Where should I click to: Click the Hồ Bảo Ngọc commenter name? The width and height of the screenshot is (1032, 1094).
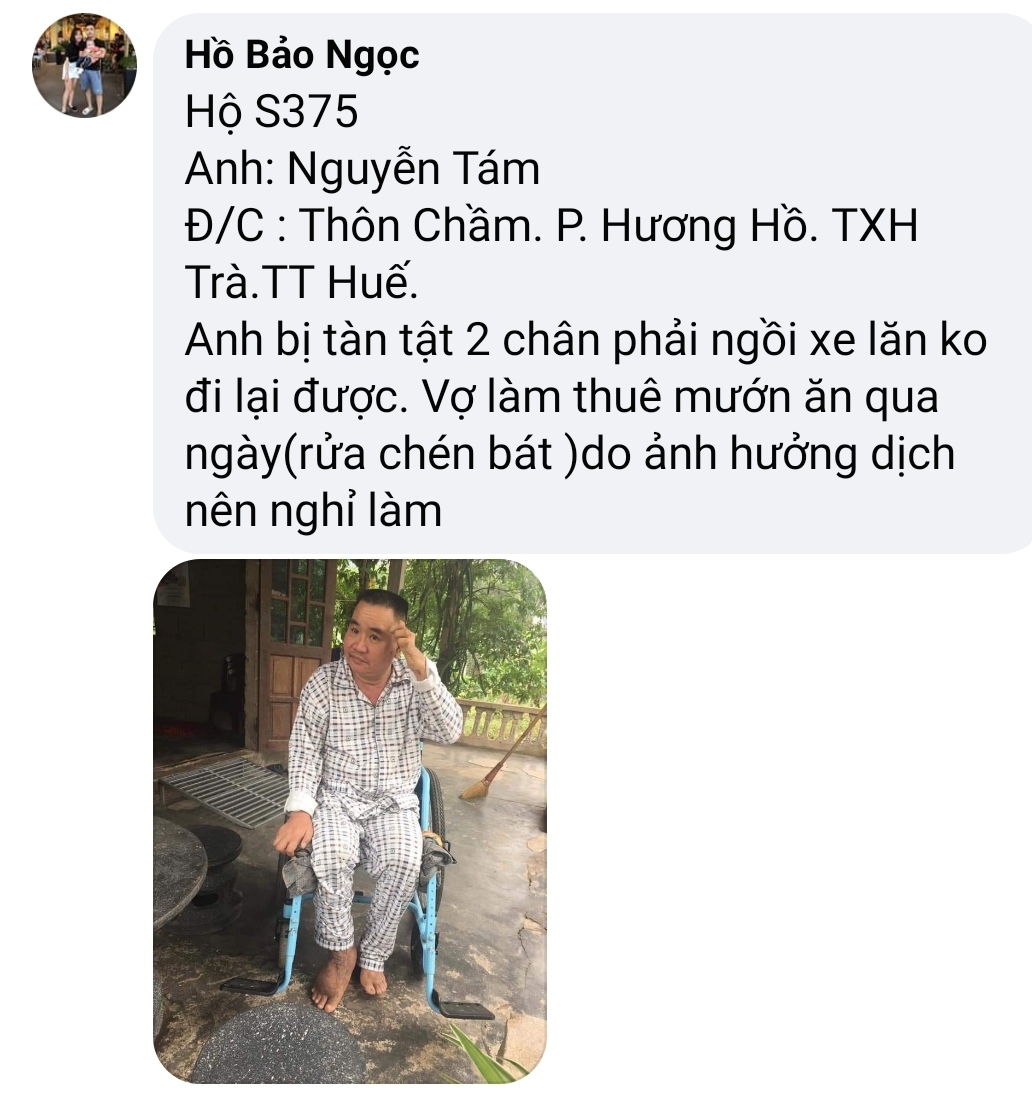coord(302,55)
